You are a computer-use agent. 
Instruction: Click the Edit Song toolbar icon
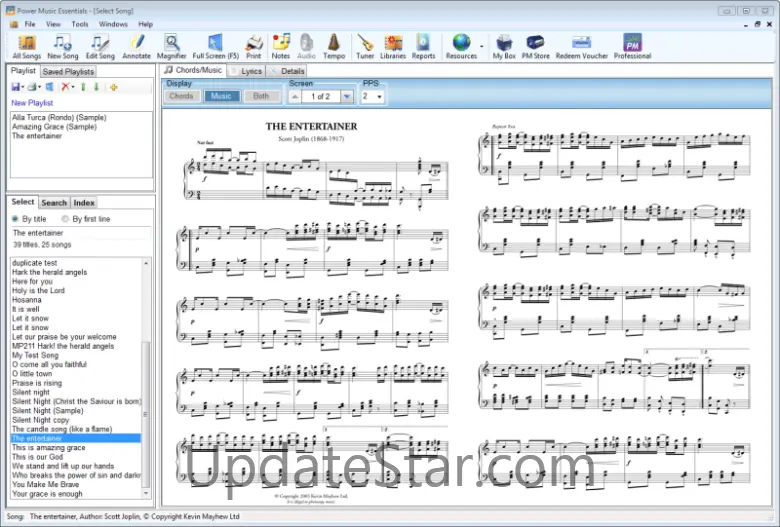100,47
